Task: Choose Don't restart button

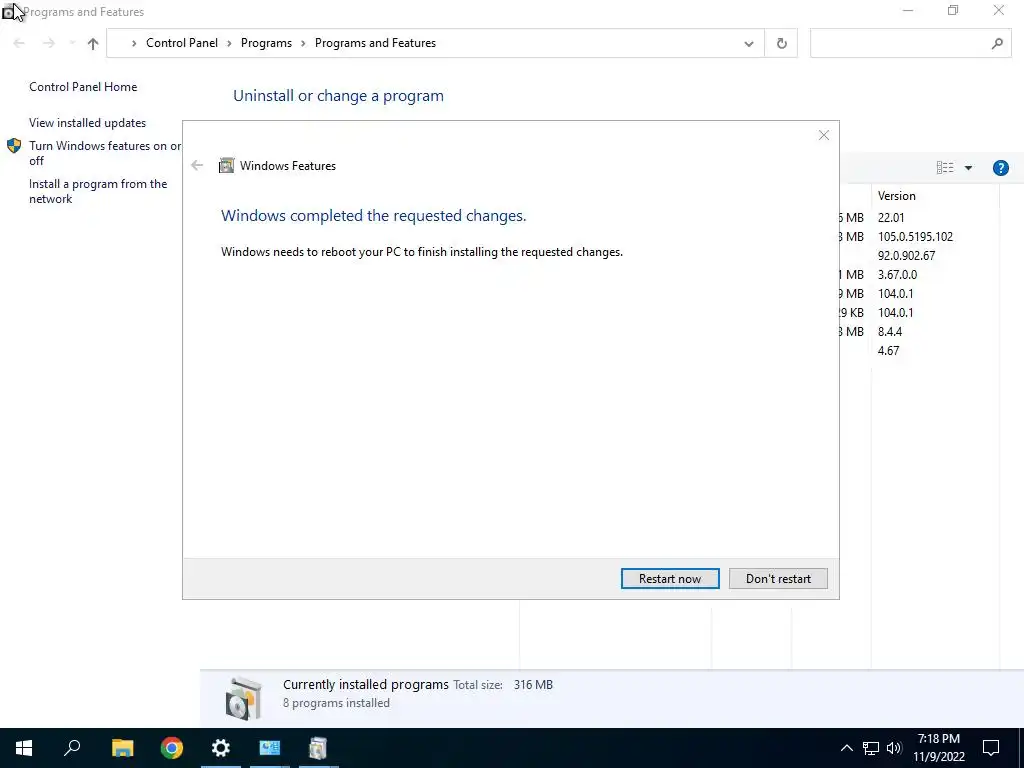Action: point(778,579)
